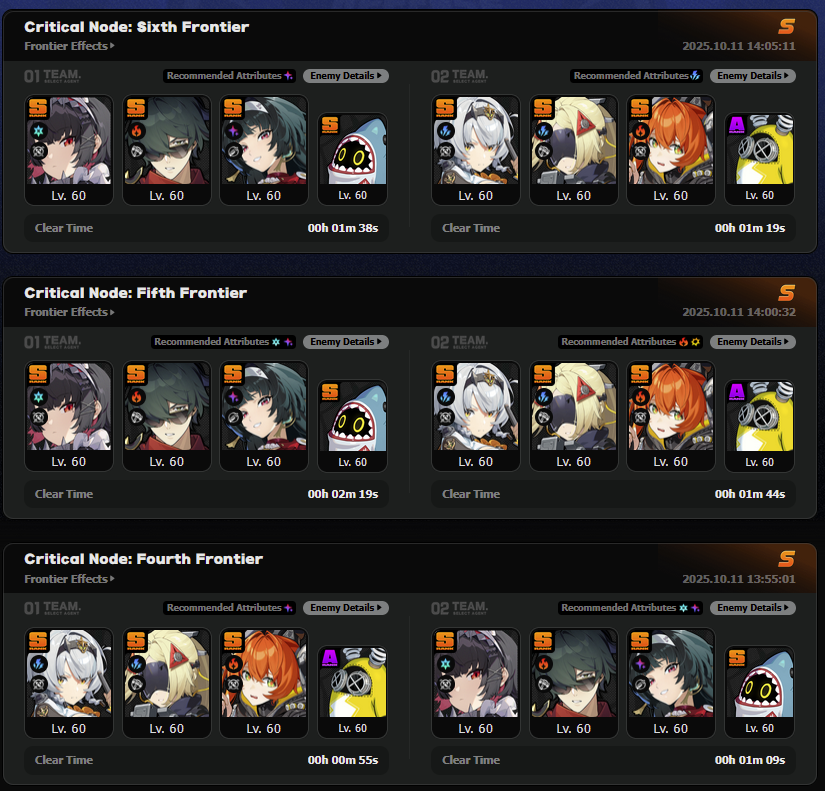Click Recommended Attributes on Sixth Frontier team 02
The width and height of the screenshot is (825, 791).
(636, 76)
